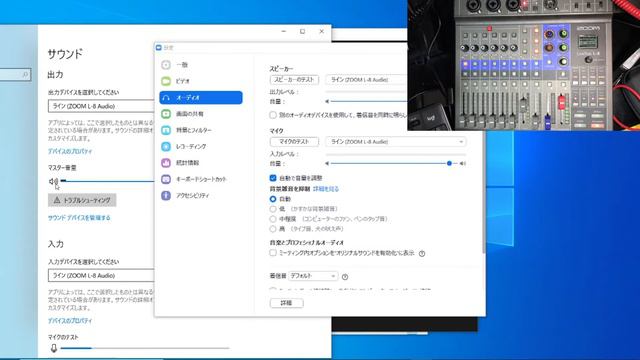Select 中程度 noise suppression radio button
The image size is (640, 360).
273,219
